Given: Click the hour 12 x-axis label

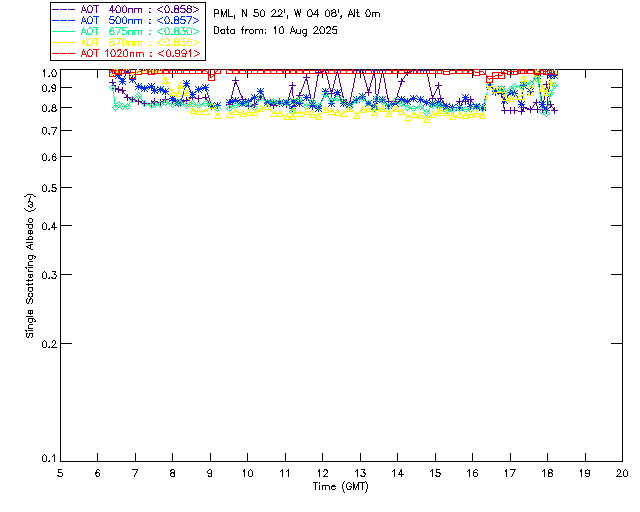Looking at the screenshot, I should click(322, 473).
